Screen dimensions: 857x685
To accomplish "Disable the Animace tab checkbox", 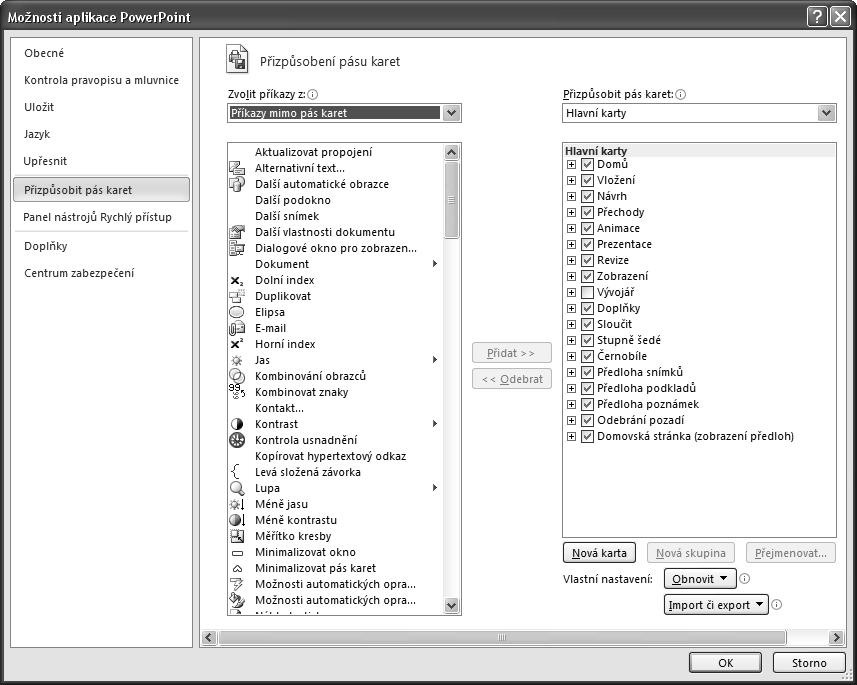I will 588,229.
